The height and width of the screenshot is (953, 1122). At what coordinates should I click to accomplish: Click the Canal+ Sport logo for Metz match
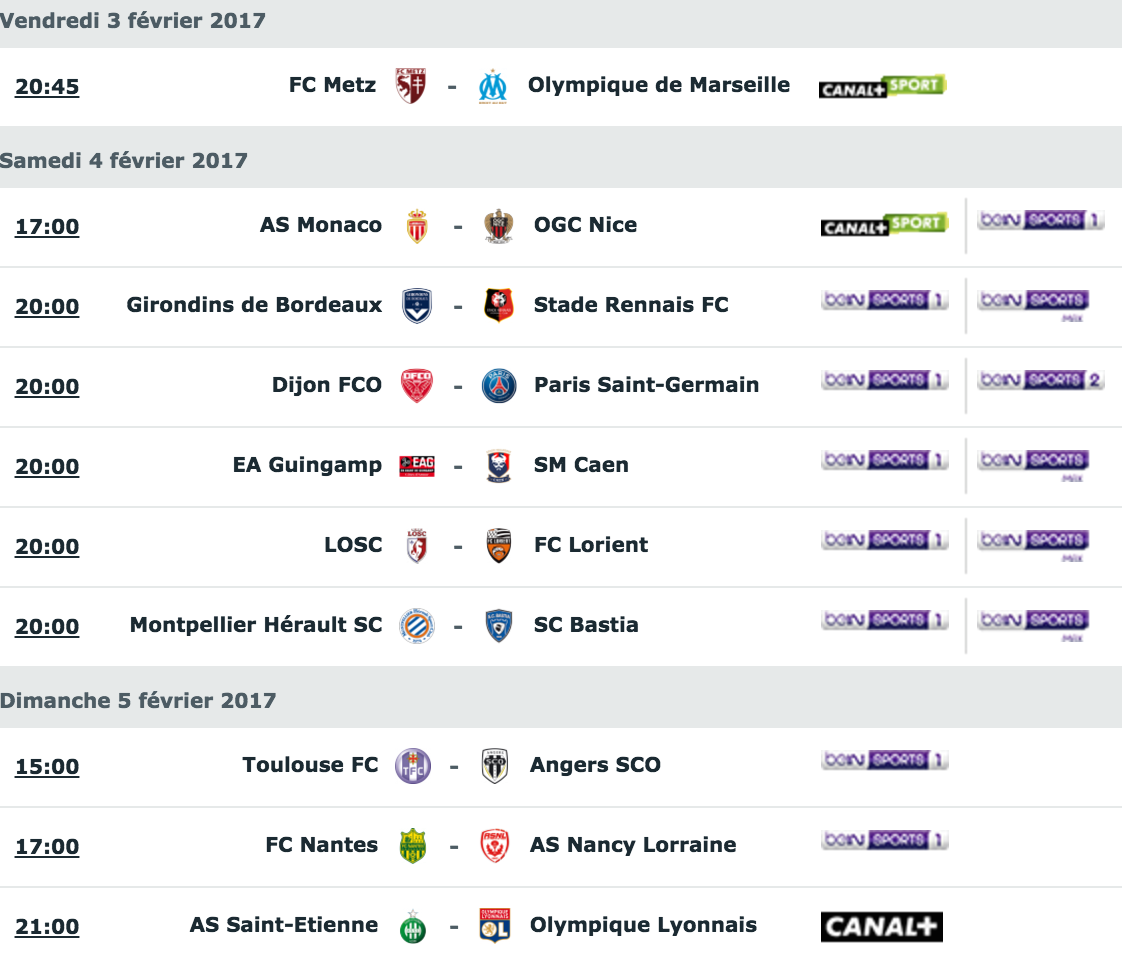[882, 87]
